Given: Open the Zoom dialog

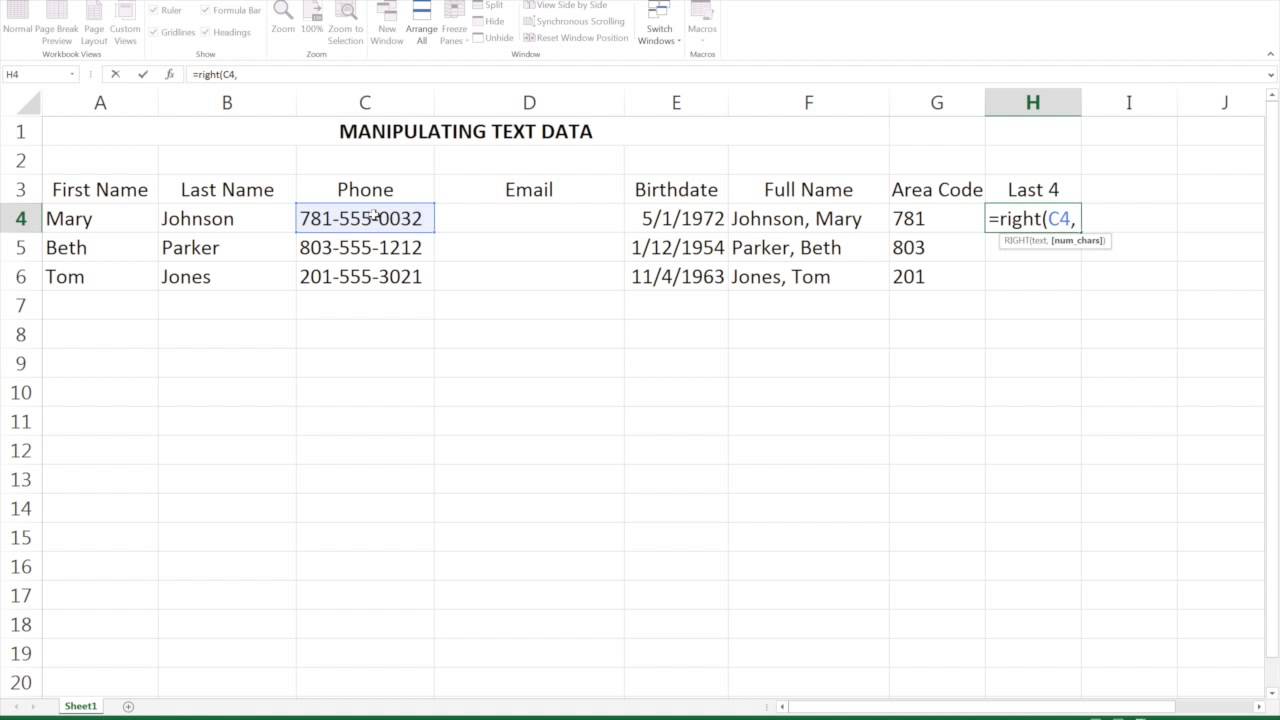Looking at the screenshot, I should point(283,20).
